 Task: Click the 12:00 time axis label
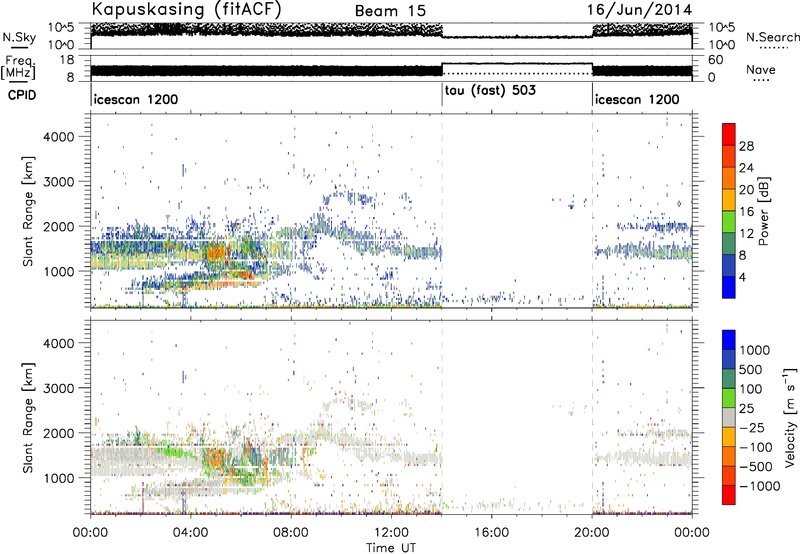tap(391, 533)
